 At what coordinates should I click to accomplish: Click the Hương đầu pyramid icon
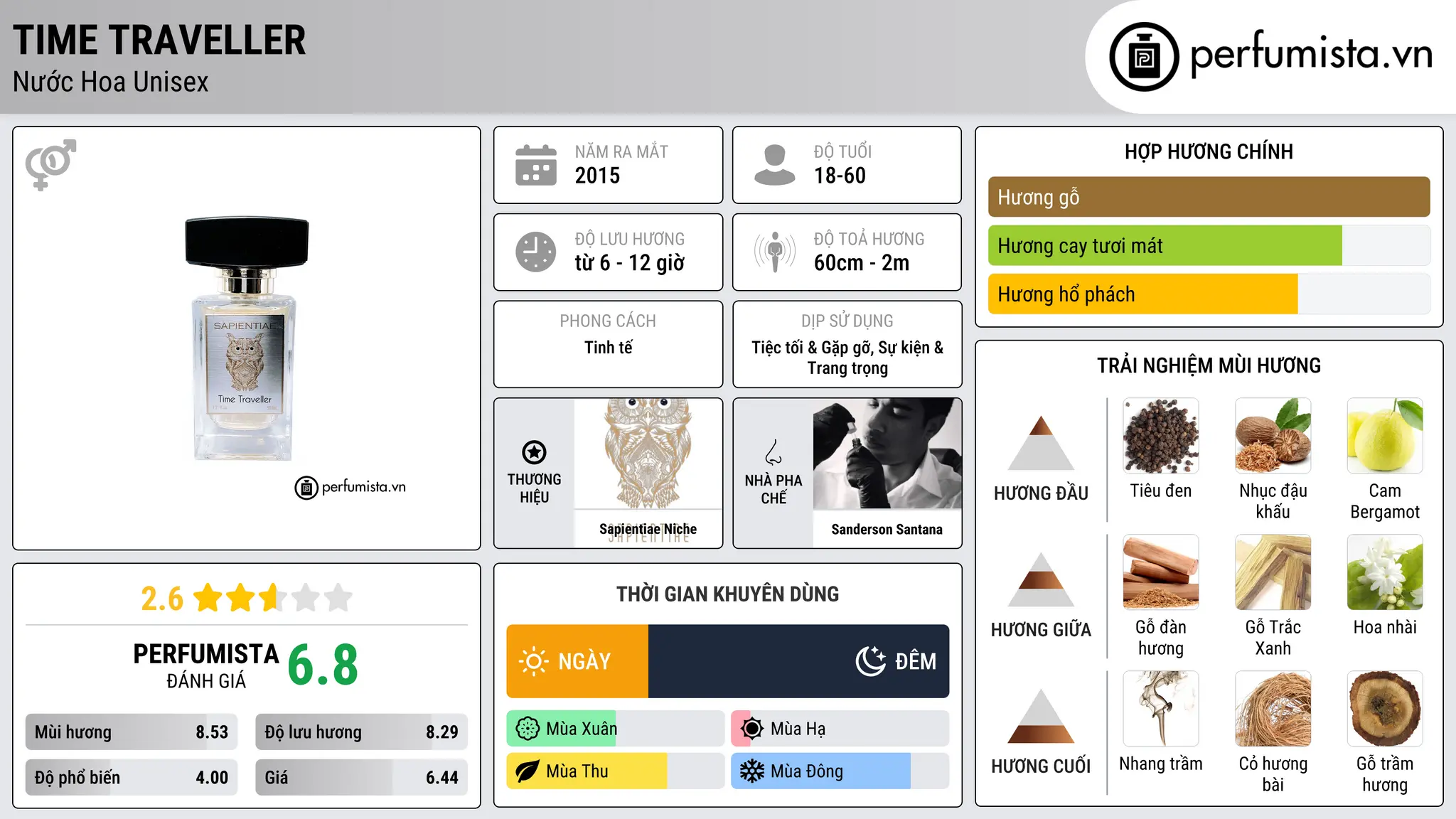[x=1041, y=442]
